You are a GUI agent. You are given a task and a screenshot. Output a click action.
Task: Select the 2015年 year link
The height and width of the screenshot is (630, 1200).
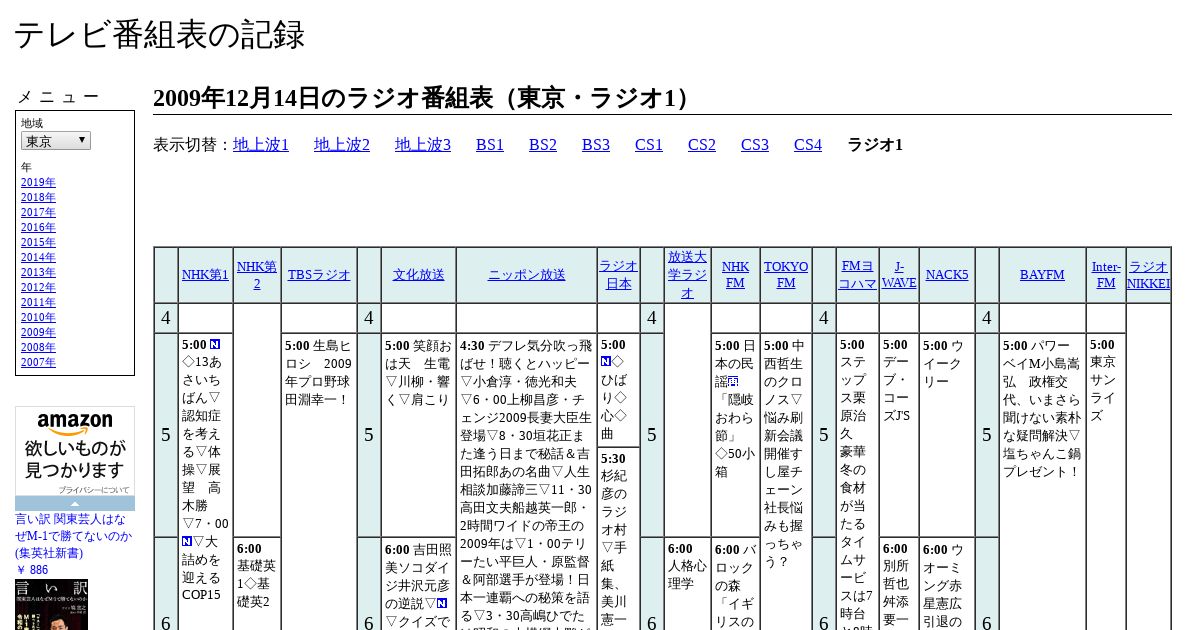38,242
